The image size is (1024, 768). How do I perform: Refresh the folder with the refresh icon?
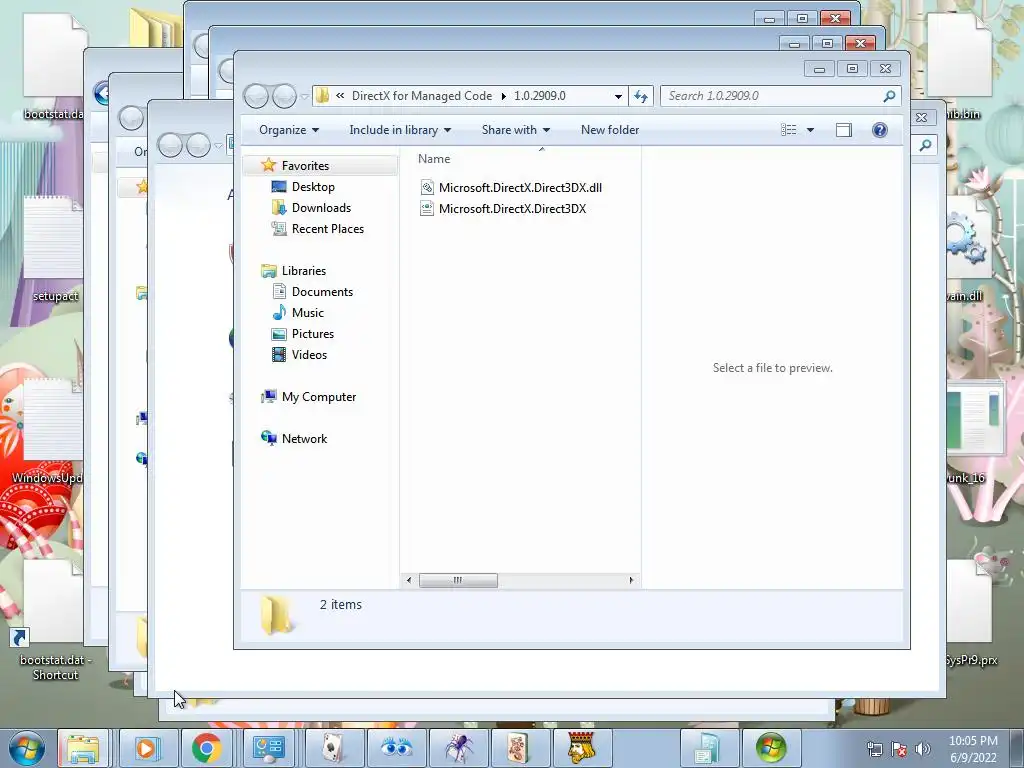(641, 96)
